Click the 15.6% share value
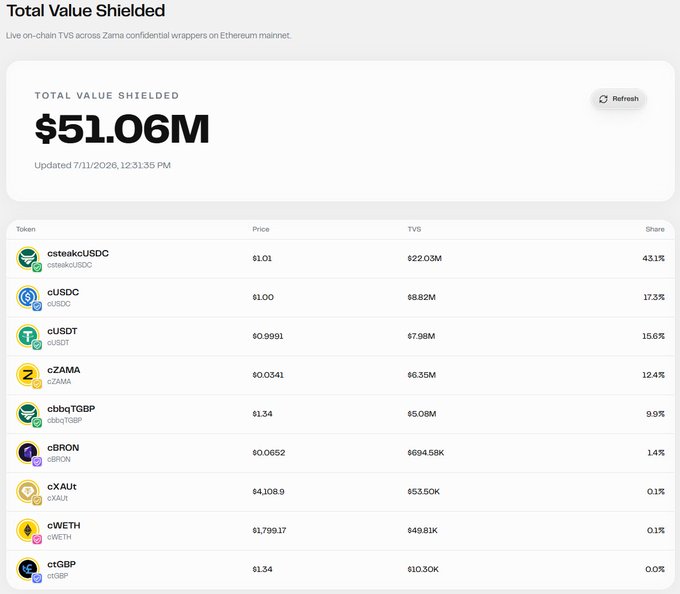Screen dimensions: 680x594 tap(654, 336)
